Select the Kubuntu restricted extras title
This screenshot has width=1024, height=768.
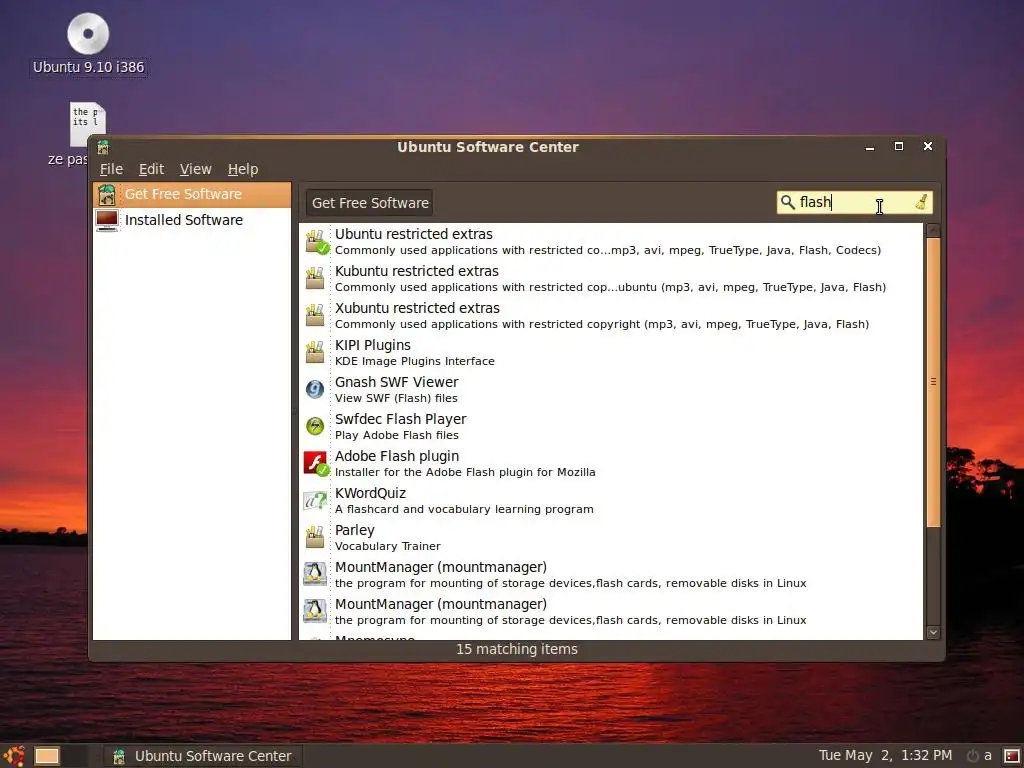point(417,271)
